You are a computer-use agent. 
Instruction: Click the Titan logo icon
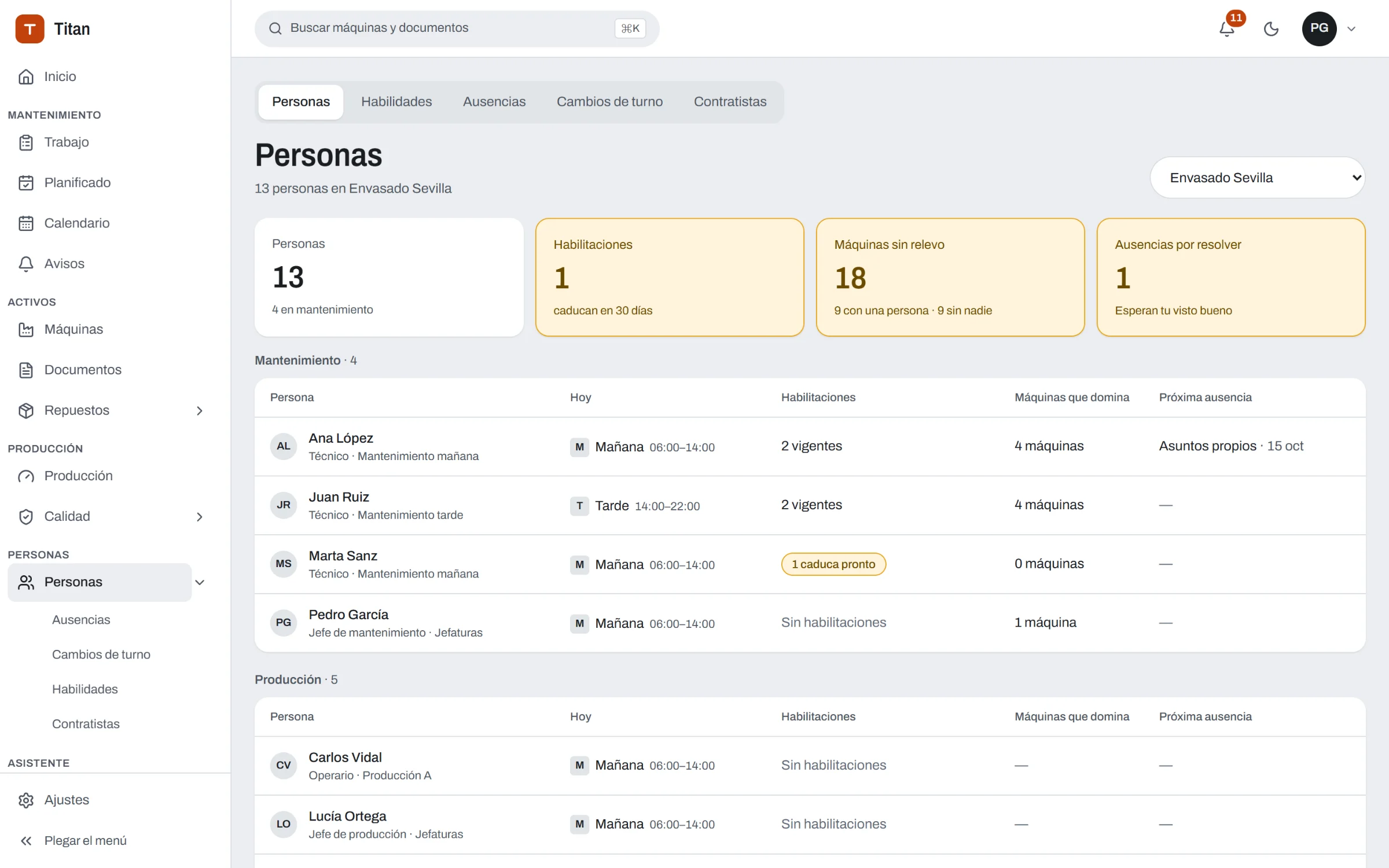(x=30, y=29)
